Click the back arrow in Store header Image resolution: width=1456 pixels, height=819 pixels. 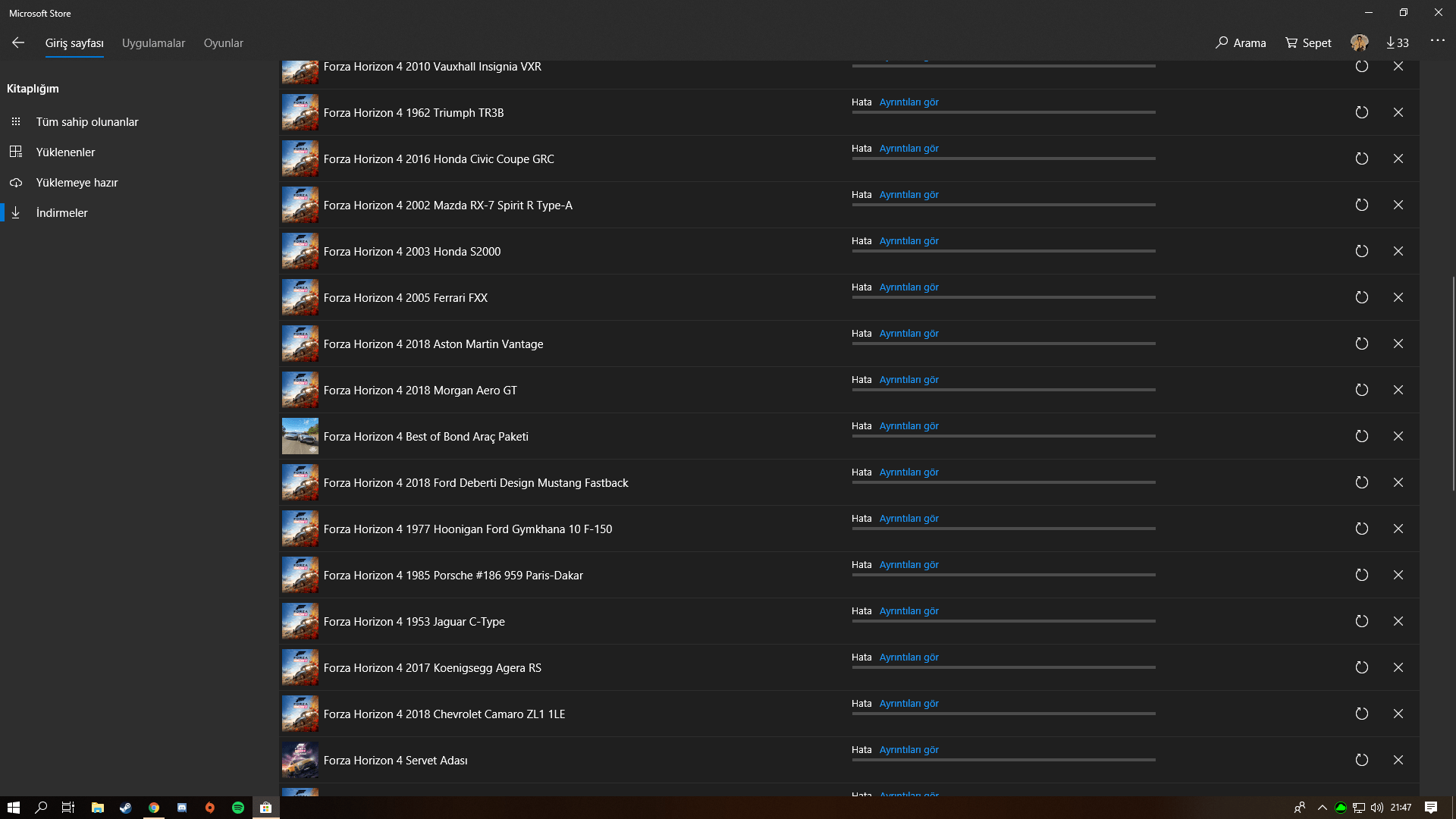18,43
